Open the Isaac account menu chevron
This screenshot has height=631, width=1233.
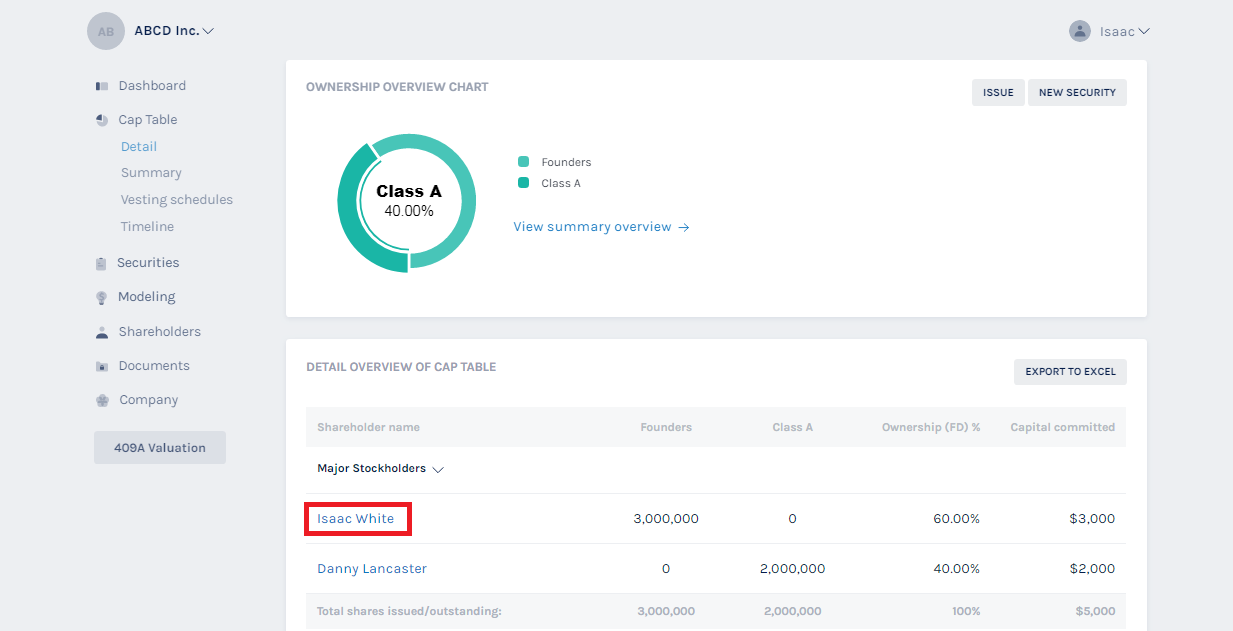tap(1144, 31)
